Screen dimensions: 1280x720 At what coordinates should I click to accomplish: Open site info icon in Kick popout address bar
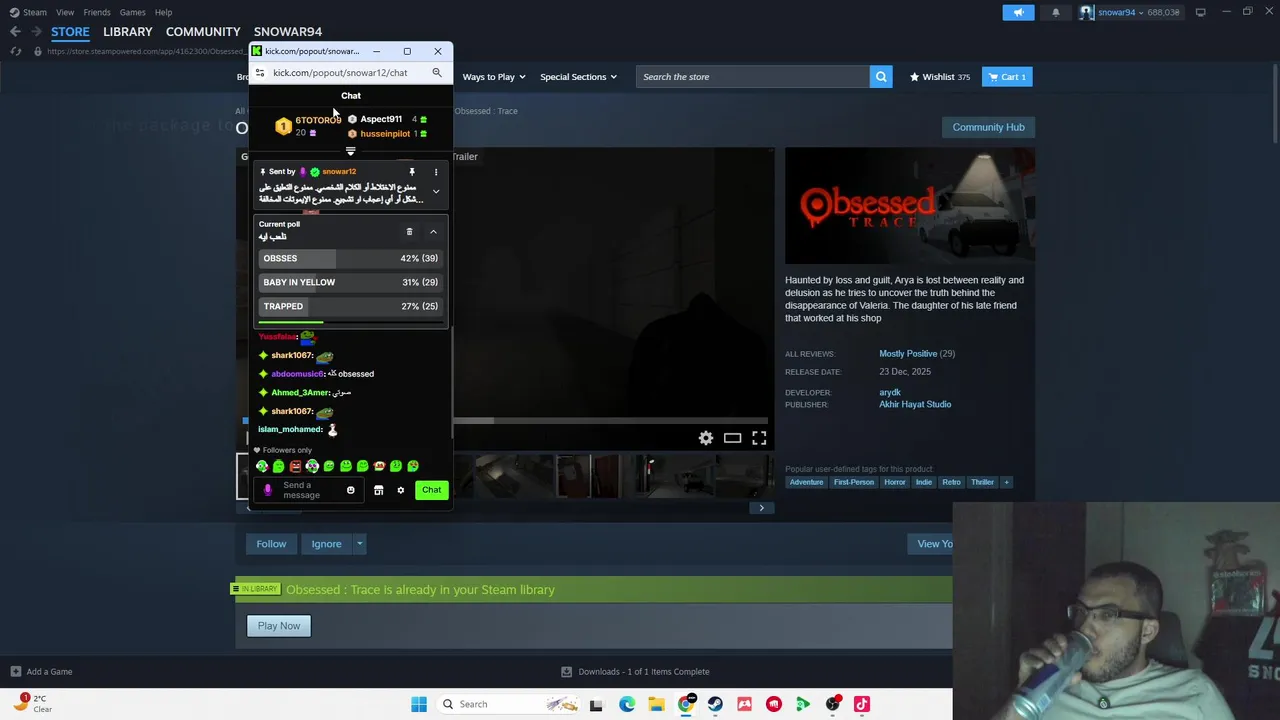[x=260, y=72]
